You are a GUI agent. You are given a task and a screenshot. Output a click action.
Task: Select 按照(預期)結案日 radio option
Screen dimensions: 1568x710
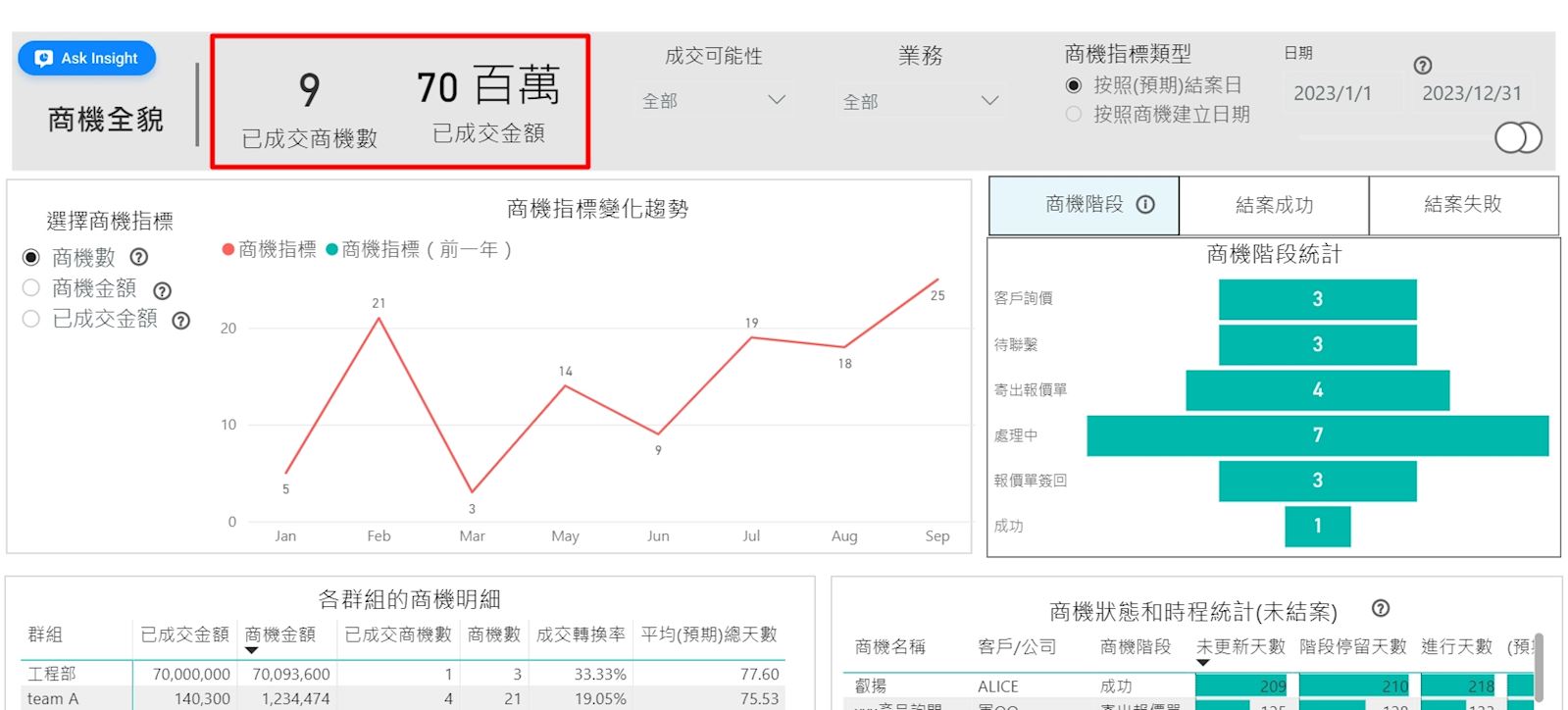1074,85
